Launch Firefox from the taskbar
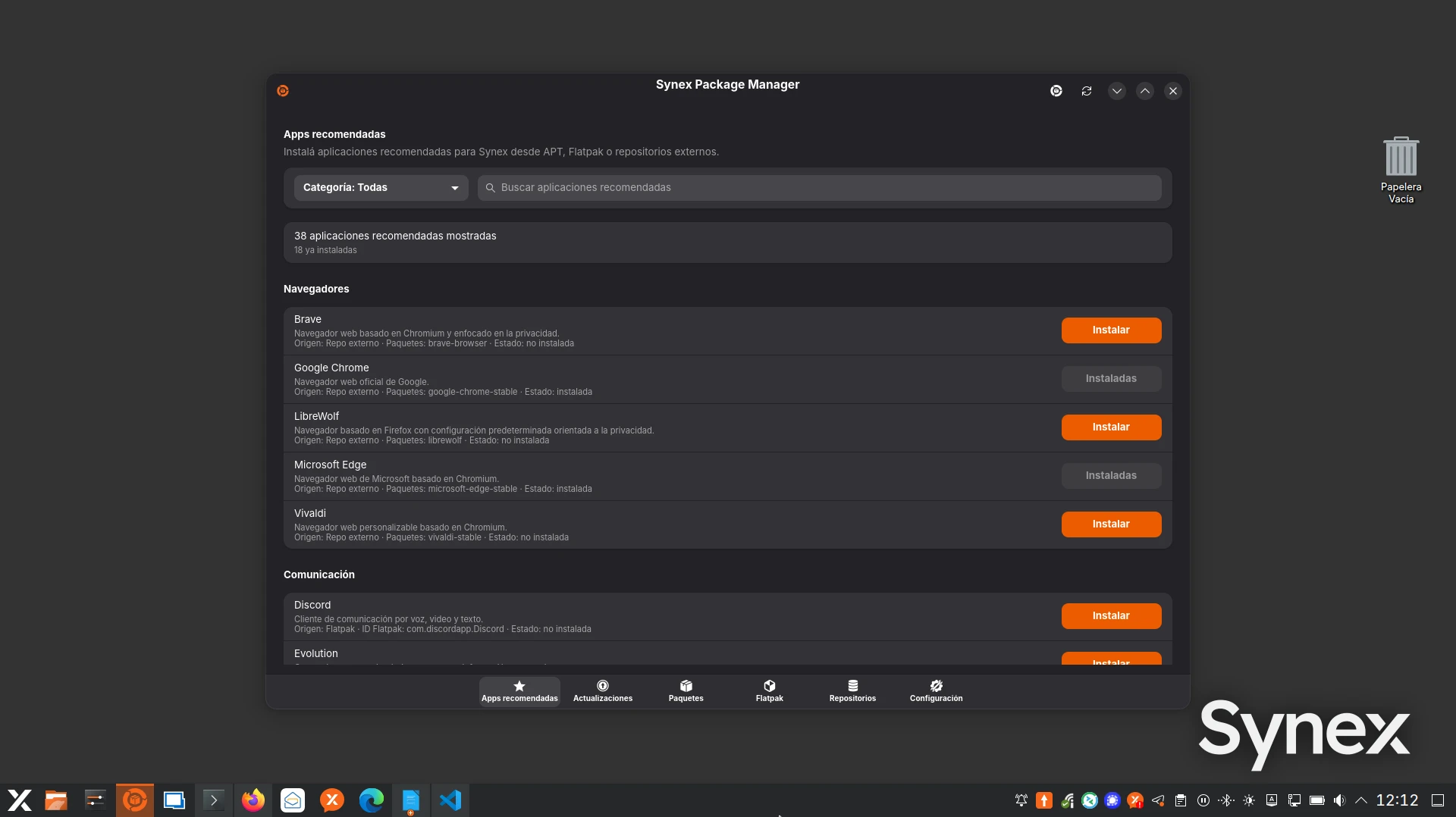 tap(253, 800)
